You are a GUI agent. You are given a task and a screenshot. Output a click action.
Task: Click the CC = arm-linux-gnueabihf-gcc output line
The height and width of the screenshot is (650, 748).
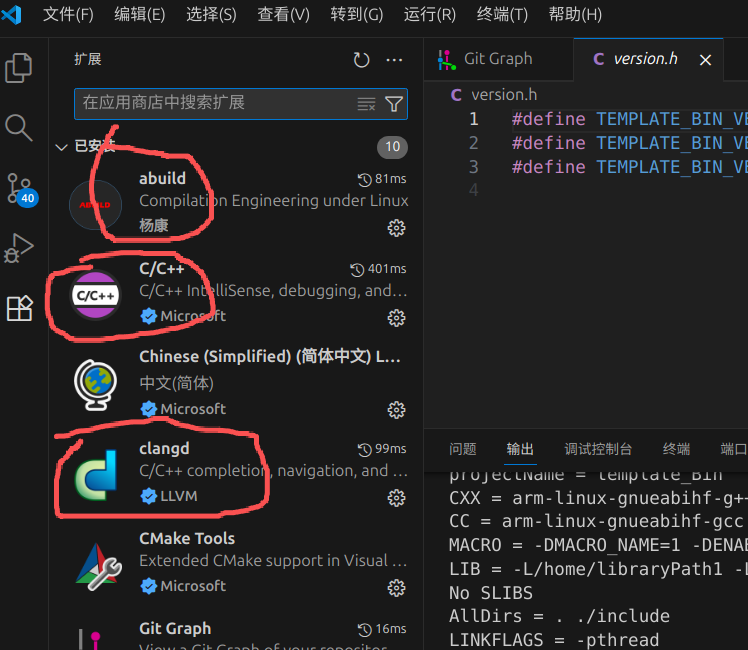pyautogui.click(x=595, y=521)
